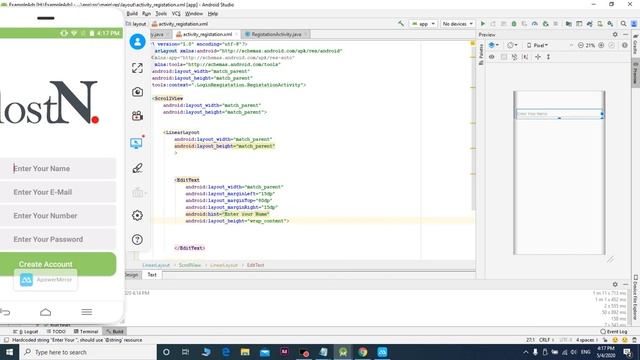Open the whiteboard pen tool in ApowerMirror
This screenshot has width=640, height=360.
pyautogui.click(x=138, y=168)
